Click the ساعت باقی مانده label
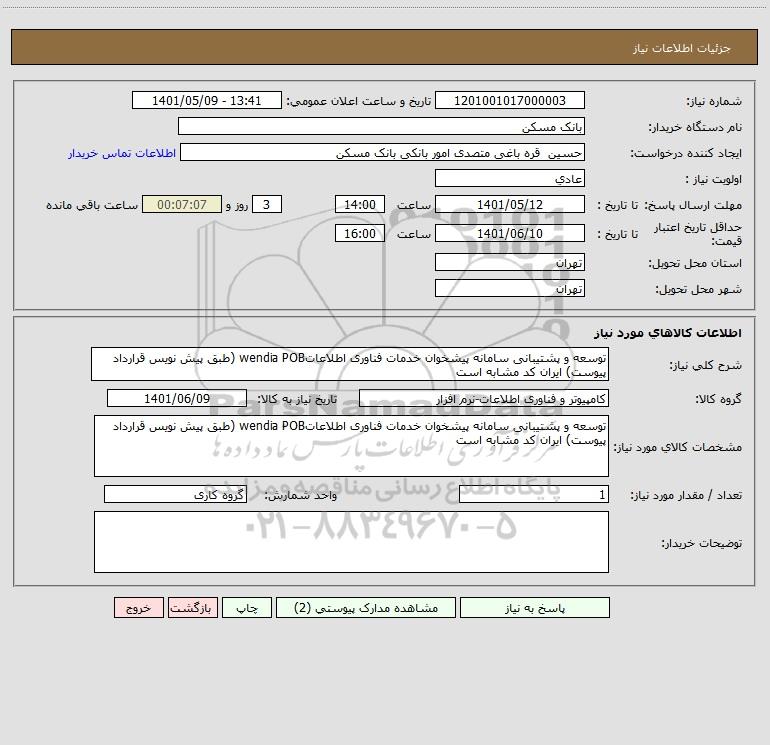770x745 pixels. 92,205
